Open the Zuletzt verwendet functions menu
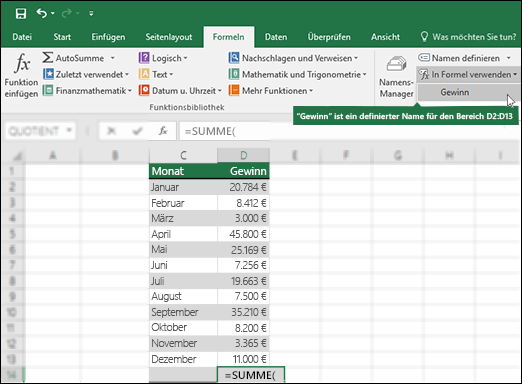 [x=86, y=74]
